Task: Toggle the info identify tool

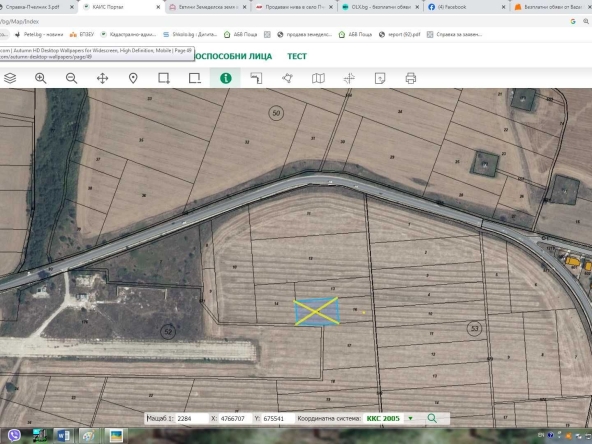Action: click(225, 78)
